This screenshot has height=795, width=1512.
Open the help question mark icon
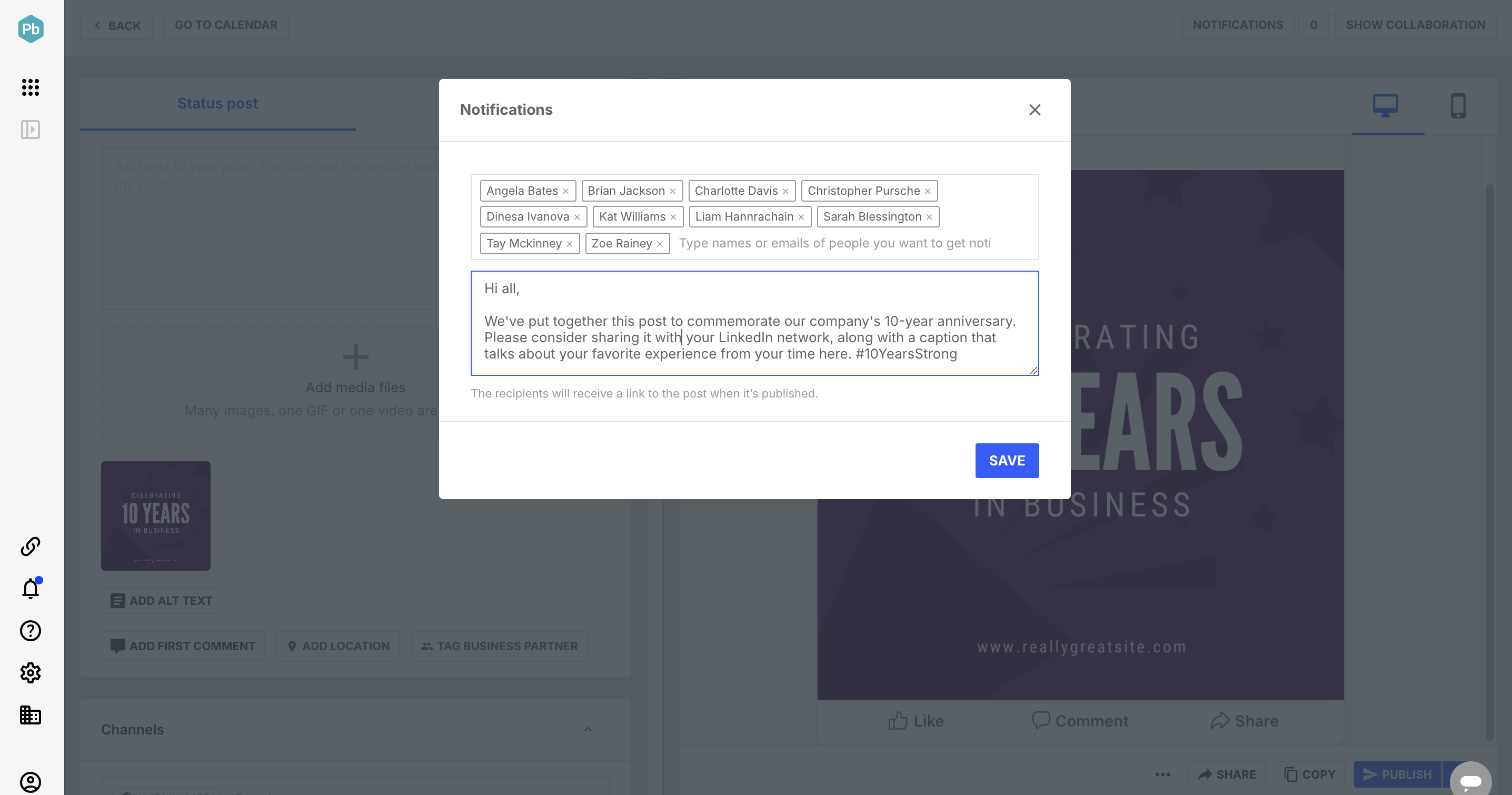tap(31, 631)
